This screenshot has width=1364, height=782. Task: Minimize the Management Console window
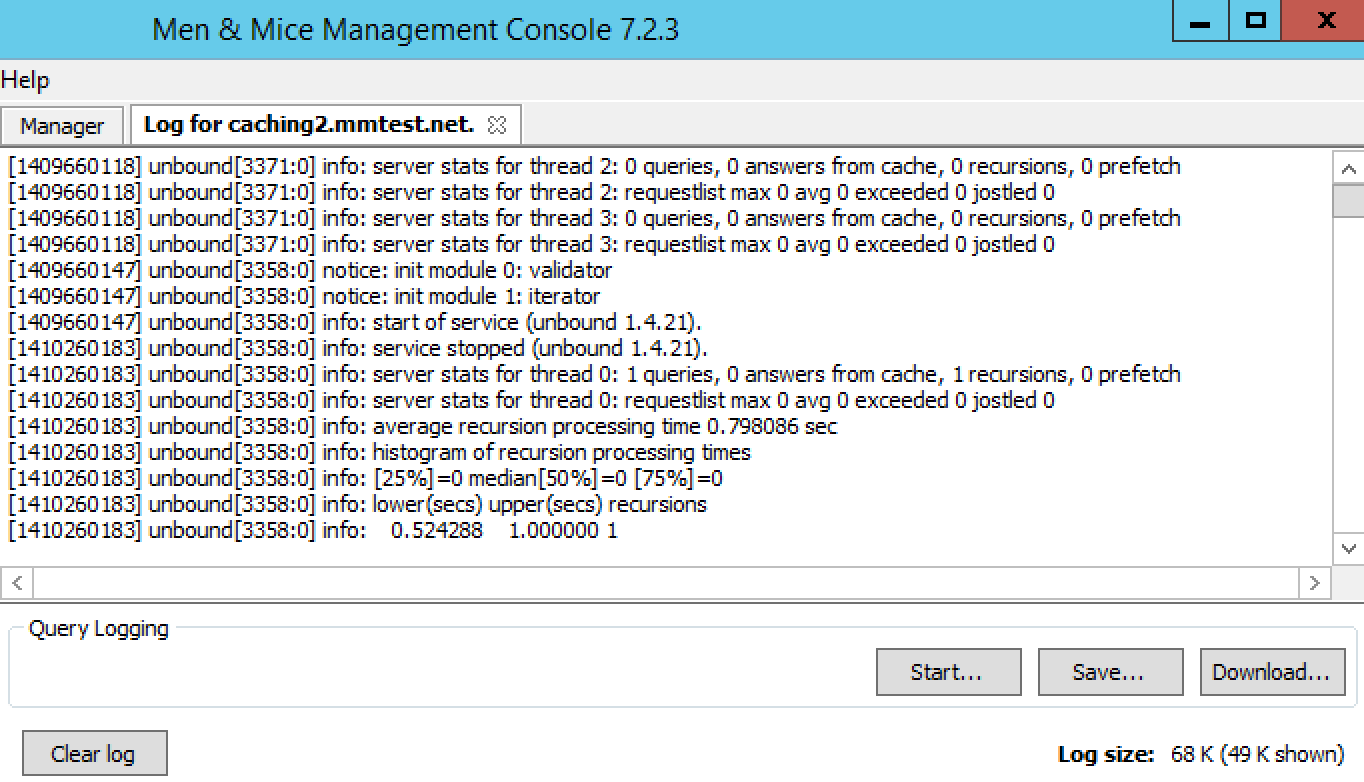click(x=1201, y=21)
